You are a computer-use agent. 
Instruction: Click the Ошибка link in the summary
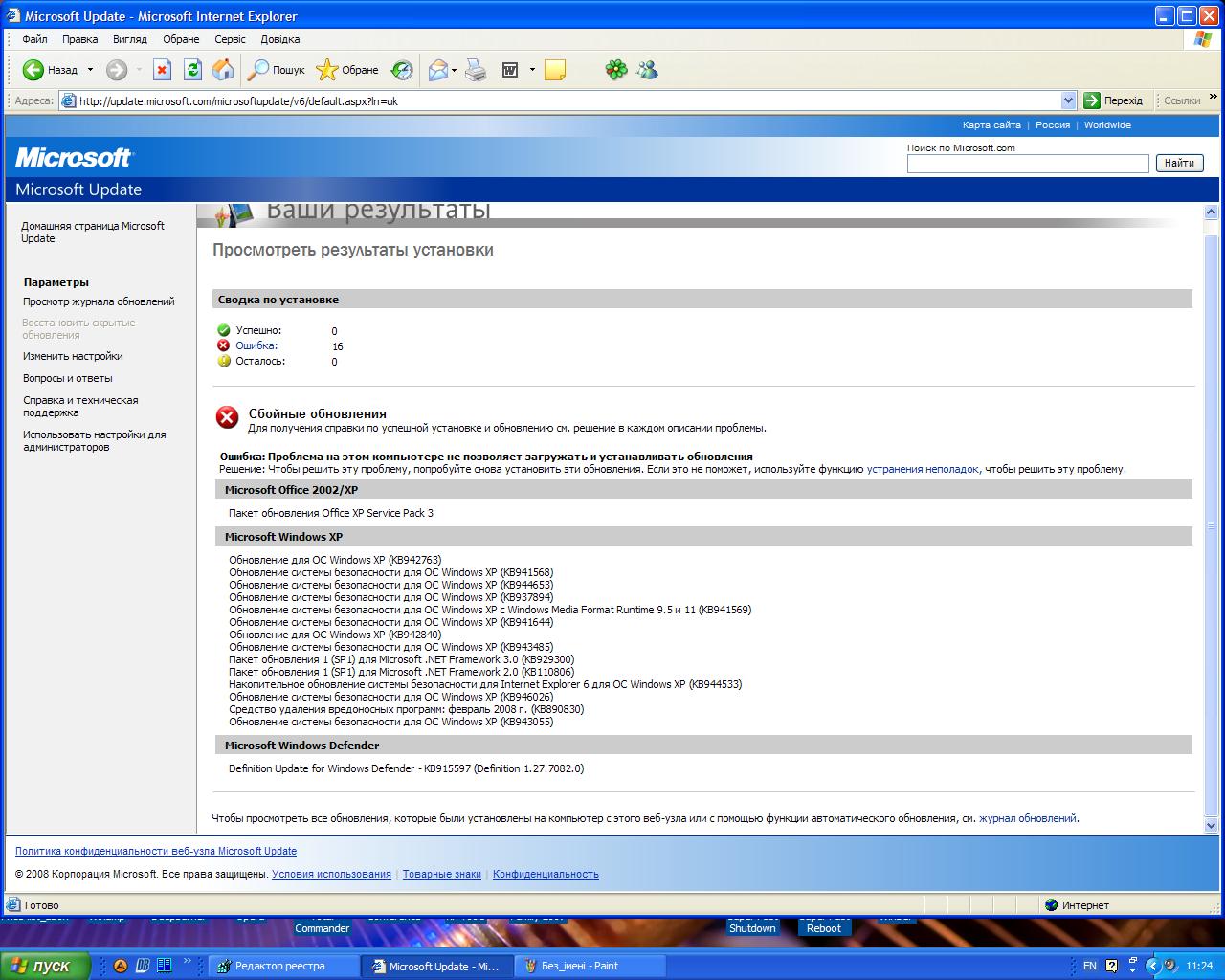click(x=256, y=345)
